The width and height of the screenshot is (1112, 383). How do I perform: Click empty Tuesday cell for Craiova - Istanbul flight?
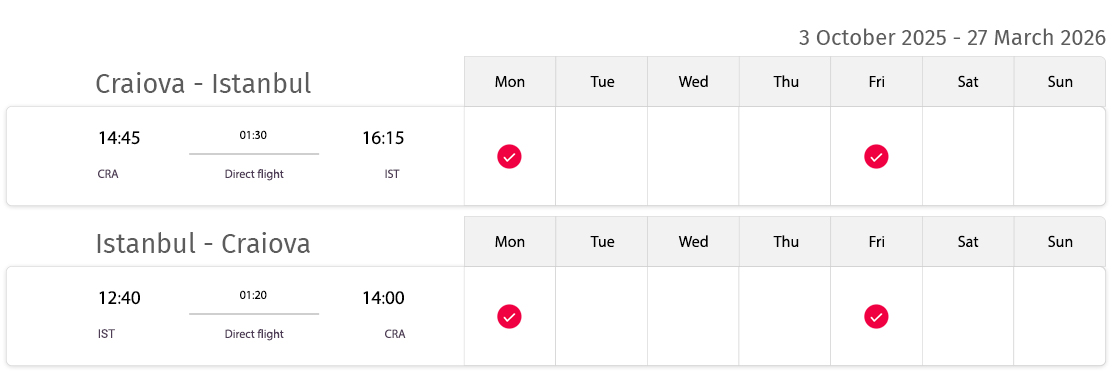click(601, 156)
